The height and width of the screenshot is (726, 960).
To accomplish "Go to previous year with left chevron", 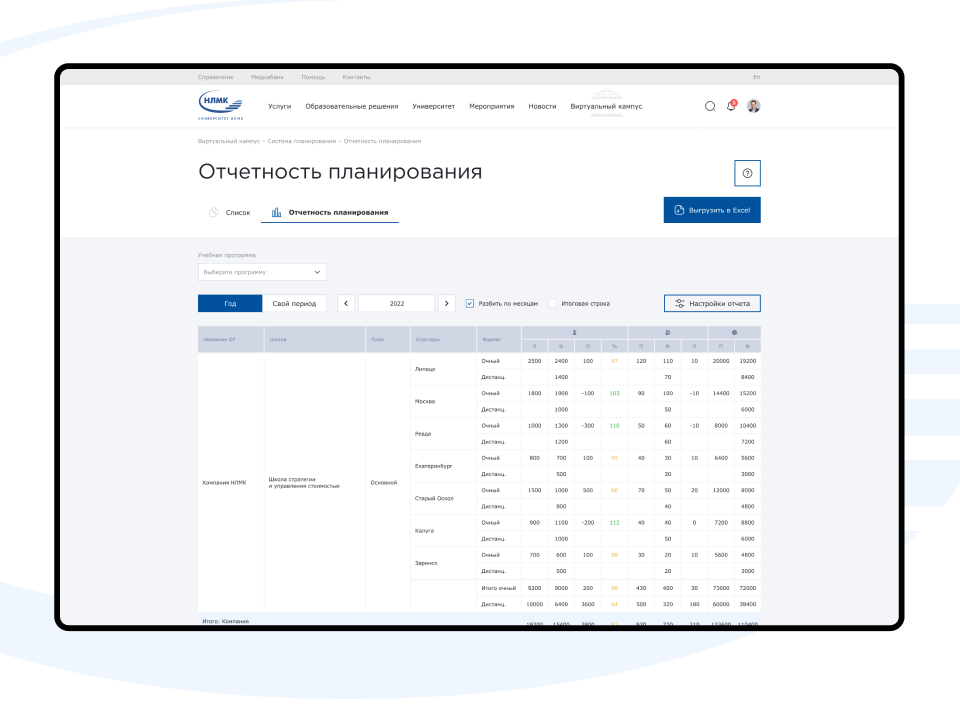I will click(346, 303).
